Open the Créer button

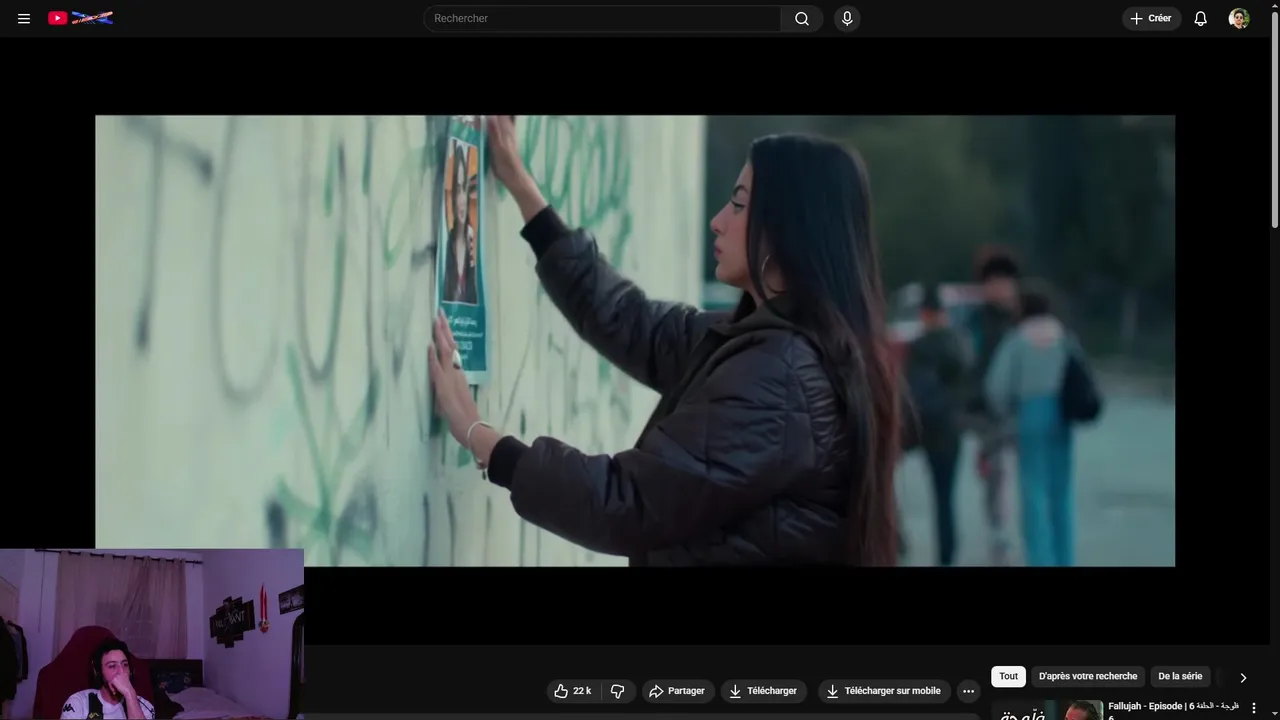point(1151,18)
